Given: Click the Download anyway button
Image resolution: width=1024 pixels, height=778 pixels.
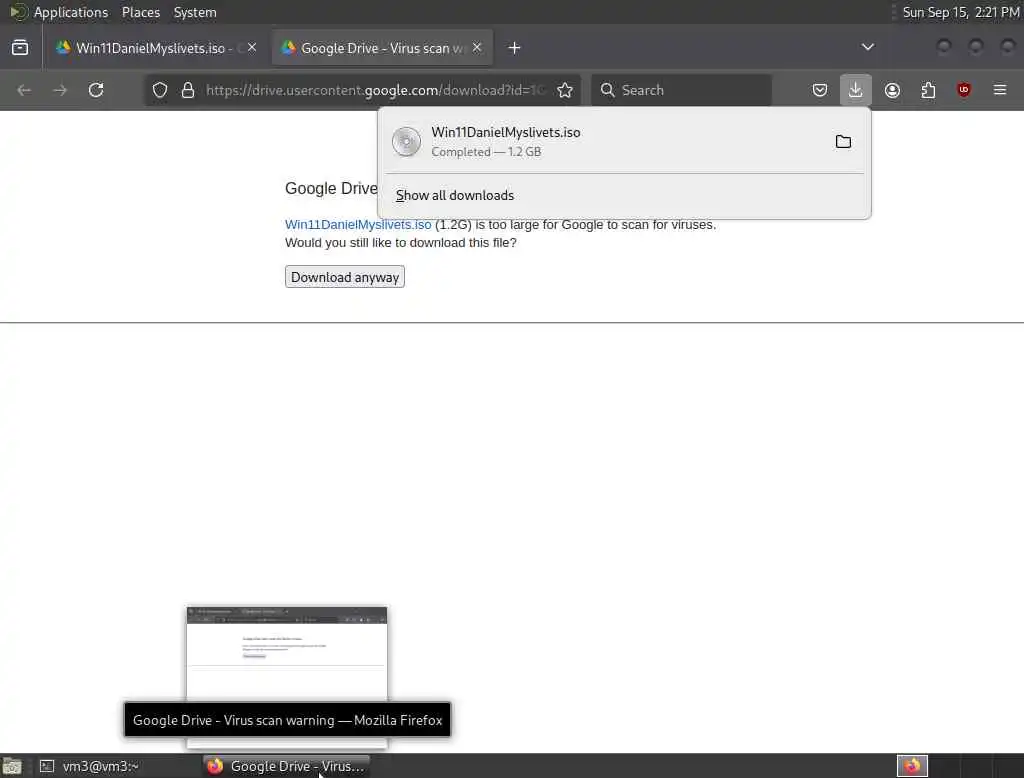Looking at the screenshot, I should pyautogui.click(x=345, y=277).
